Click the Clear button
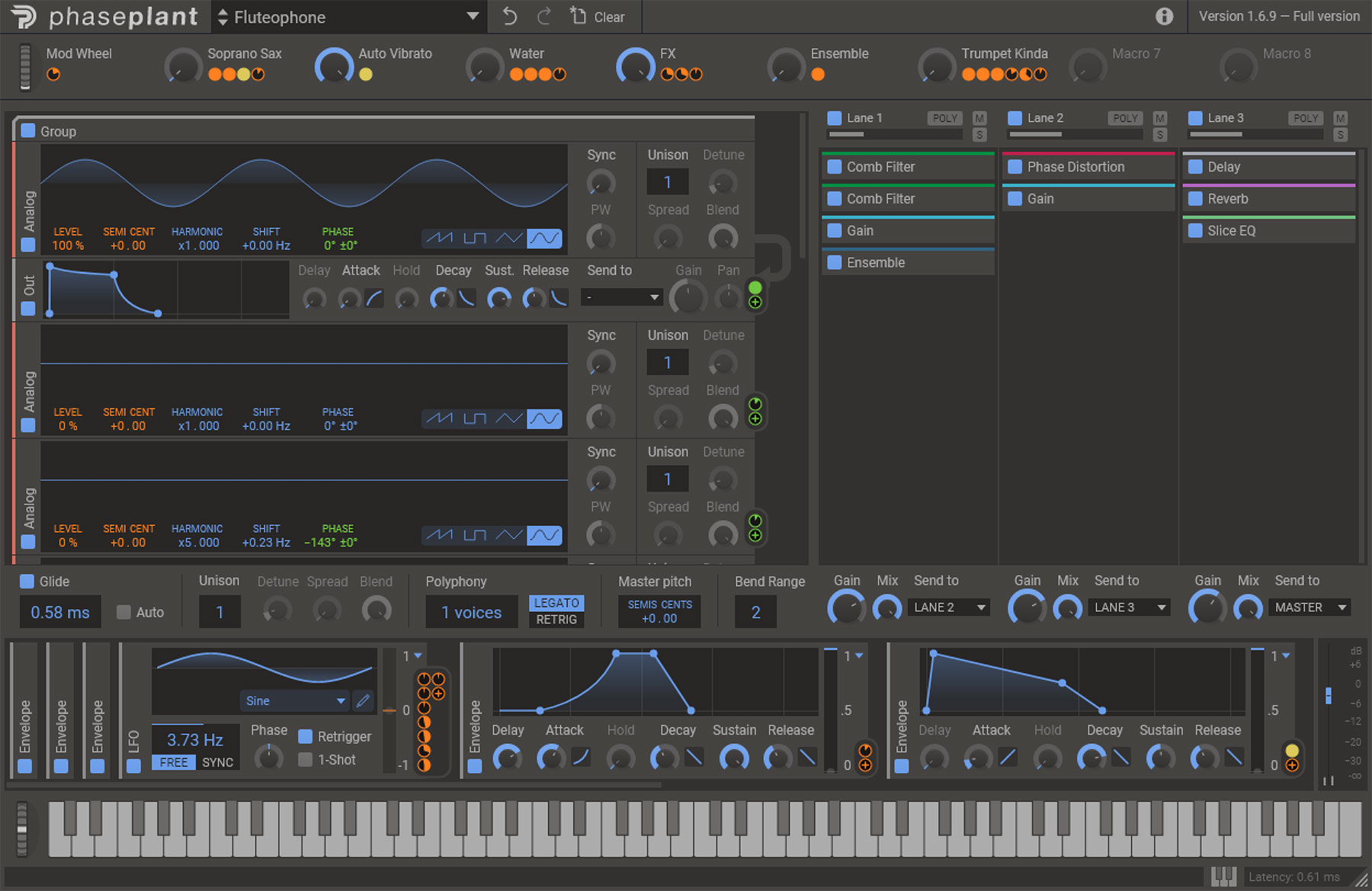 598,17
